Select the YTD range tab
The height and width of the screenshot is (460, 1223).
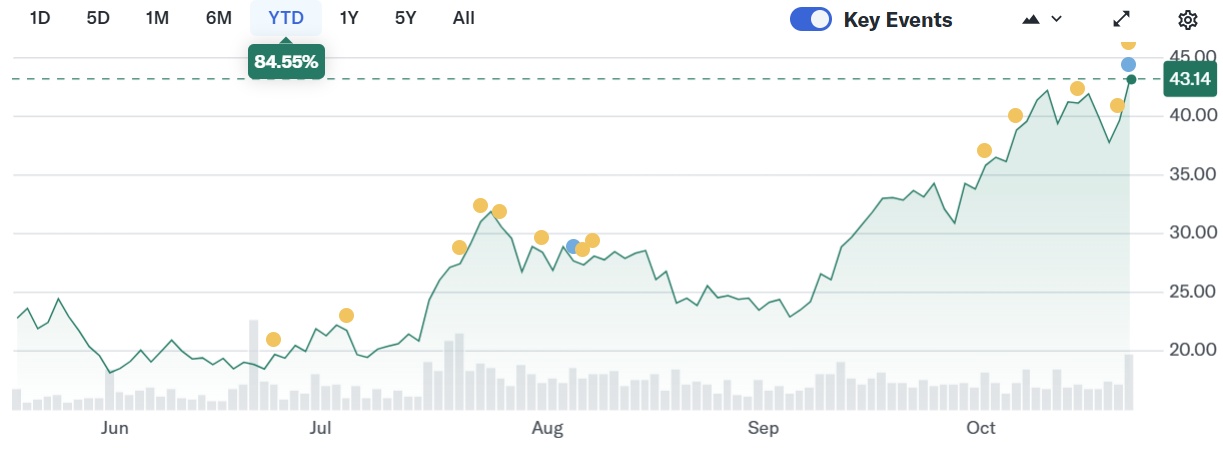286,17
